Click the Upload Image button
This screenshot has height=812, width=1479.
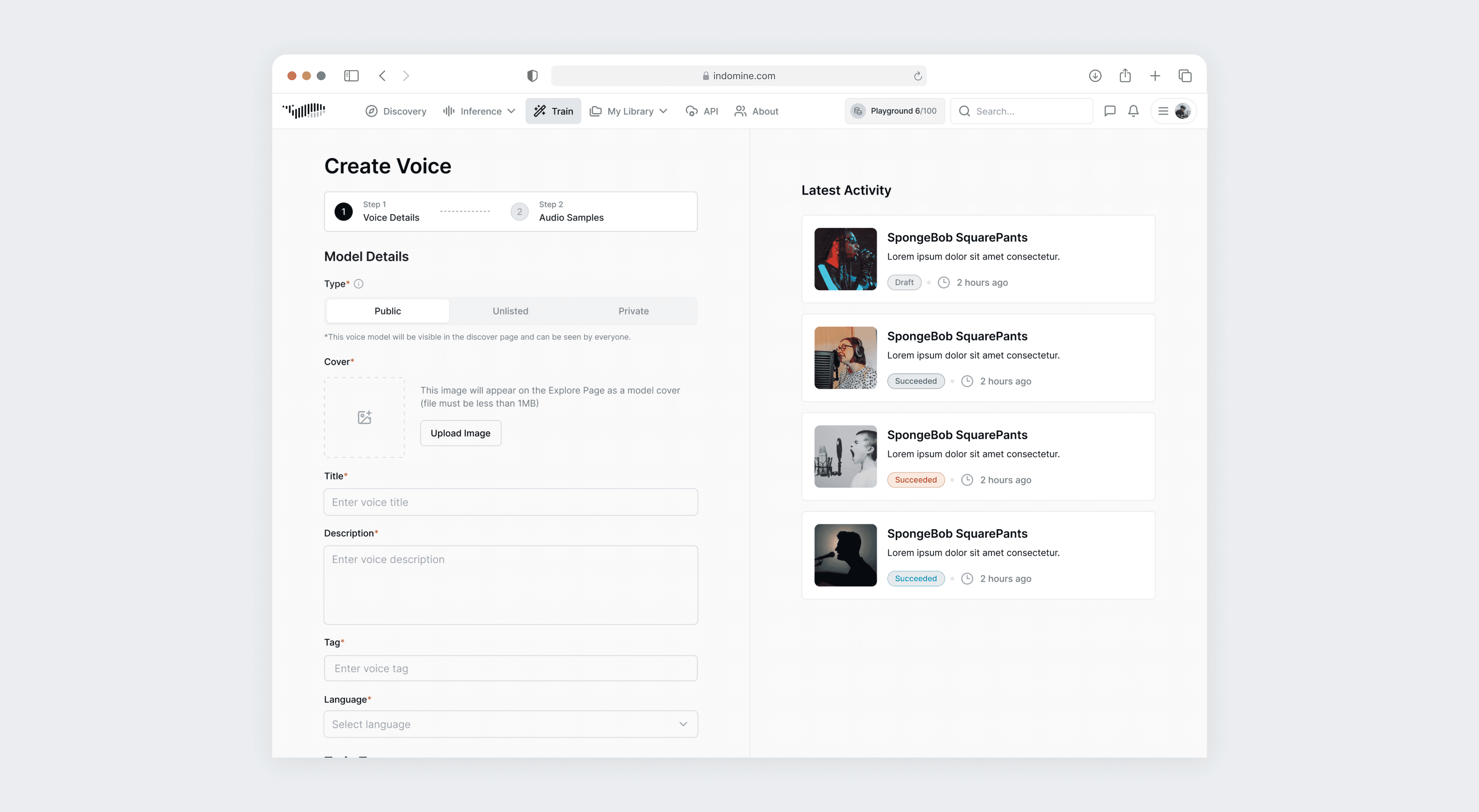[x=460, y=433]
